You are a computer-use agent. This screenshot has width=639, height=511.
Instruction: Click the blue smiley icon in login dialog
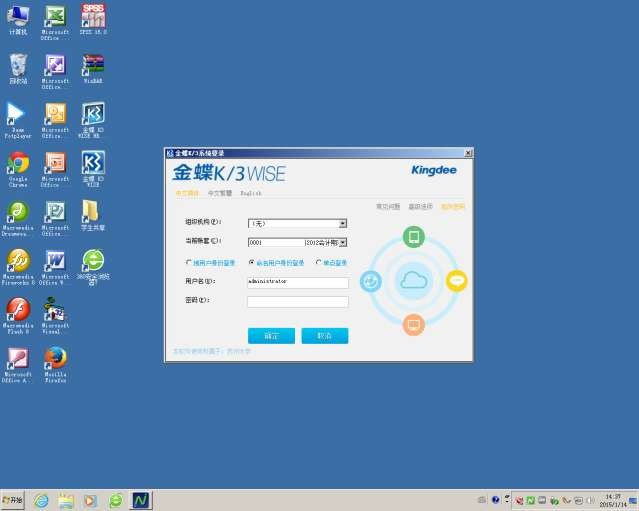click(x=370, y=281)
